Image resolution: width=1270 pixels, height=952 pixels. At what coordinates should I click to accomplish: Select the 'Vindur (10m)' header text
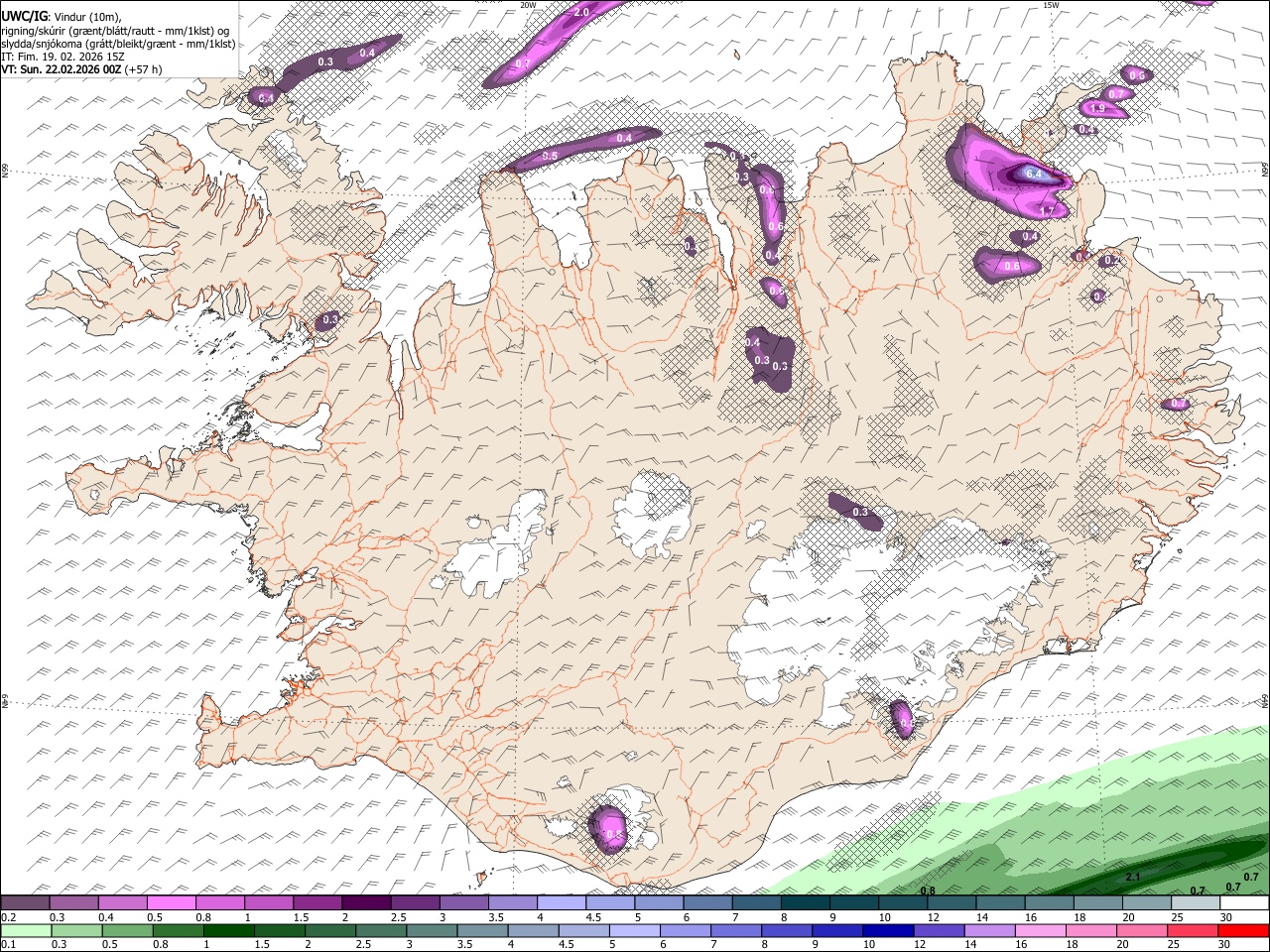click(x=87, y=16)
